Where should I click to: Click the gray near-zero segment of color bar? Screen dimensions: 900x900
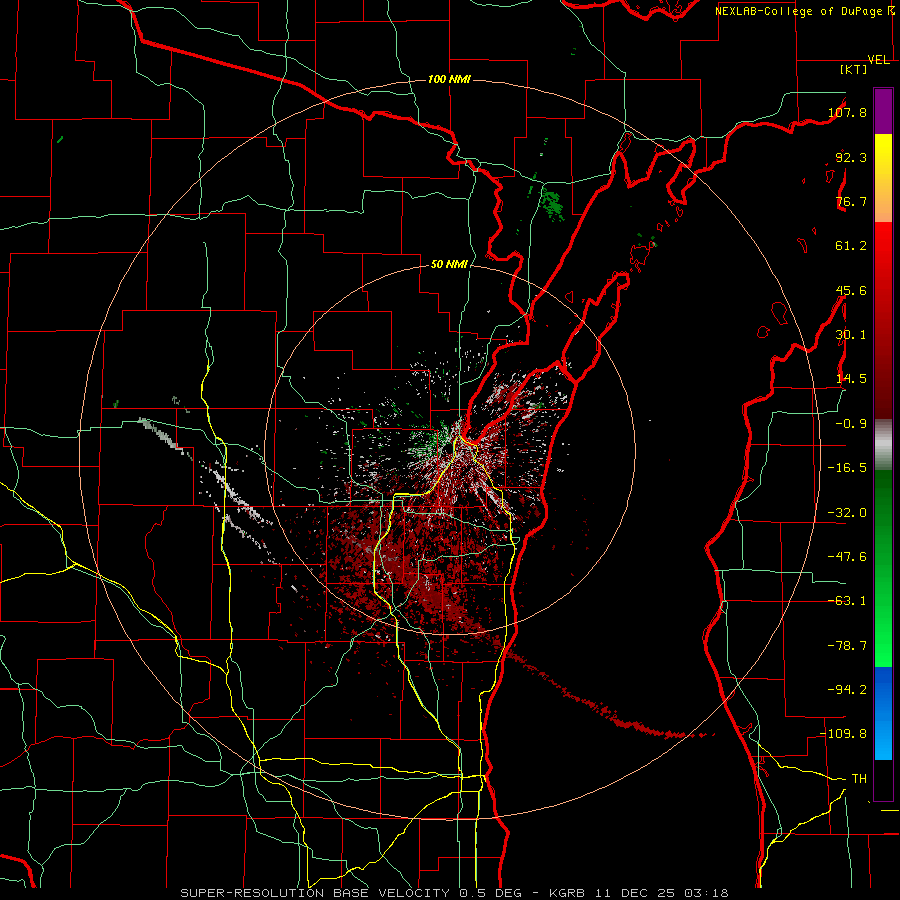[883, 445]
